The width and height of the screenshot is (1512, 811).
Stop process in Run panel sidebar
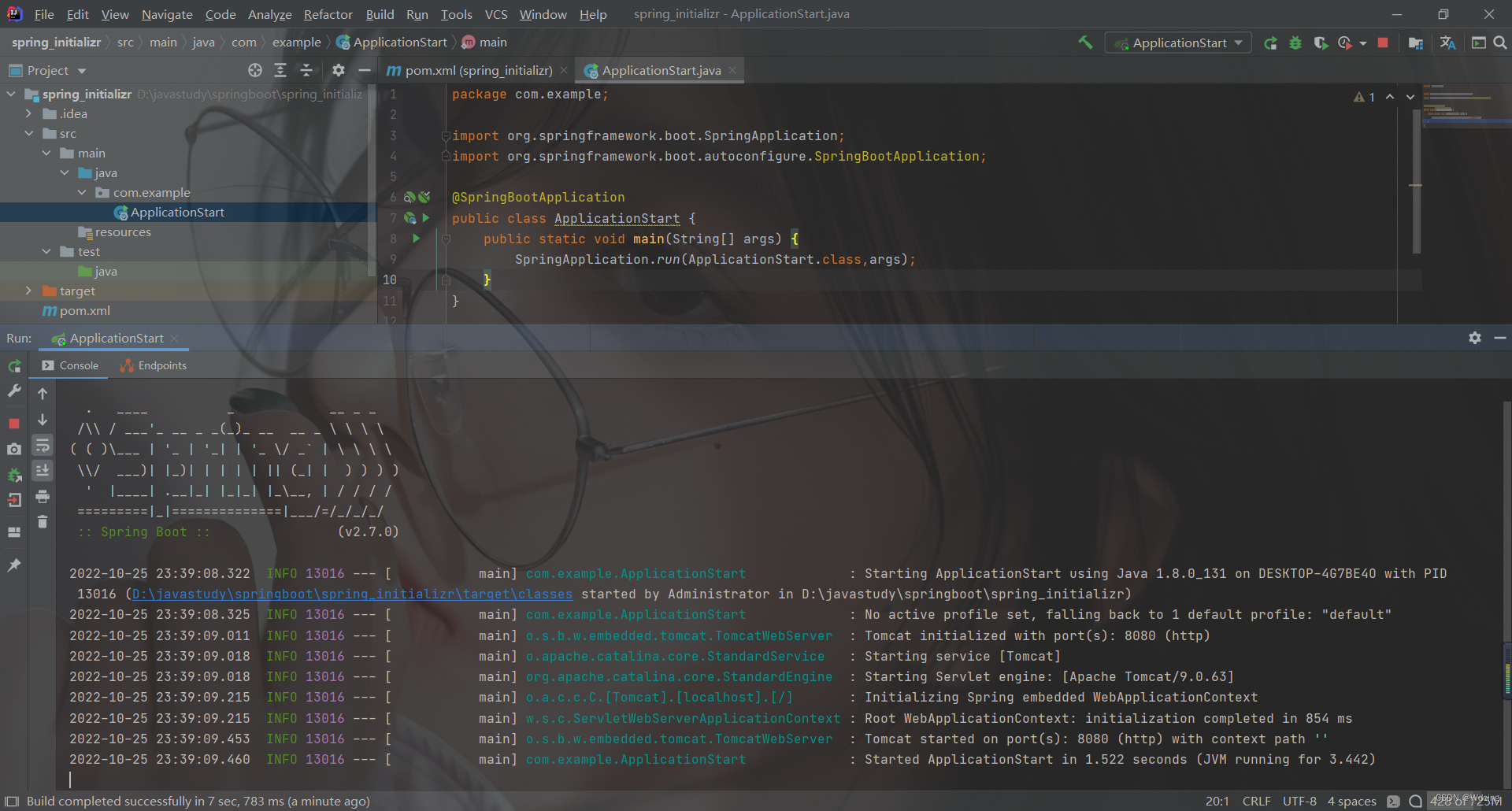tap(14, 424)
